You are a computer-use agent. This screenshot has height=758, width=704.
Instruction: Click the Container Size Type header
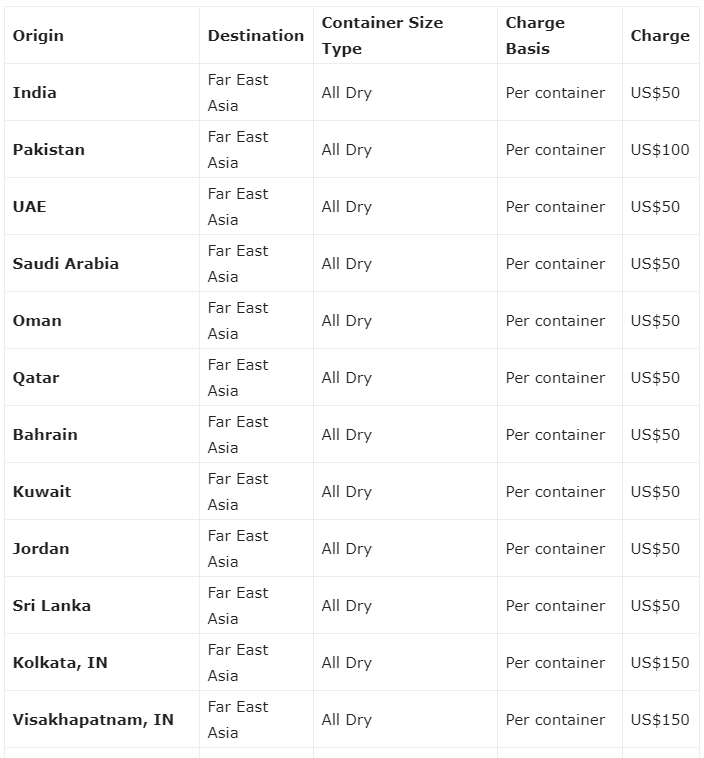pyautogui.click(x=382, y=36)
